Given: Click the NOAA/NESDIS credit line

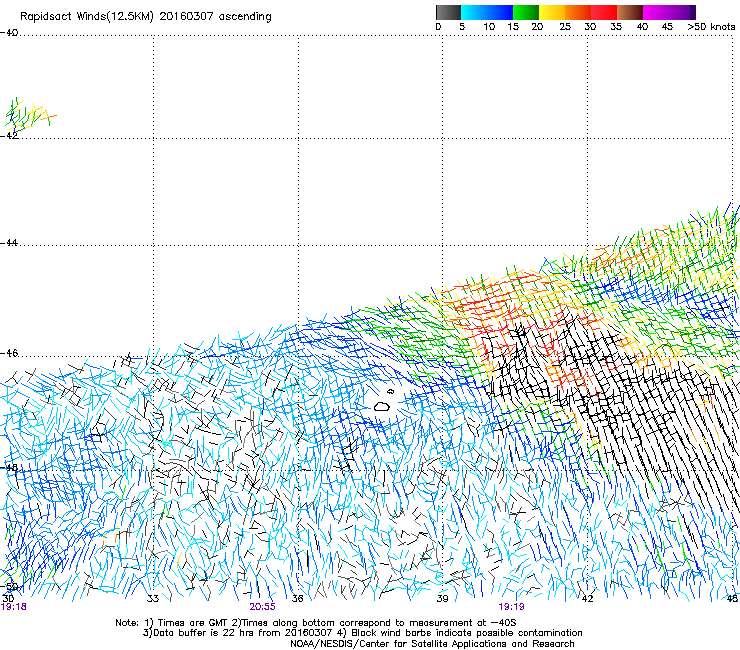Looking at the screenshot, I should [x=432, y=644].
